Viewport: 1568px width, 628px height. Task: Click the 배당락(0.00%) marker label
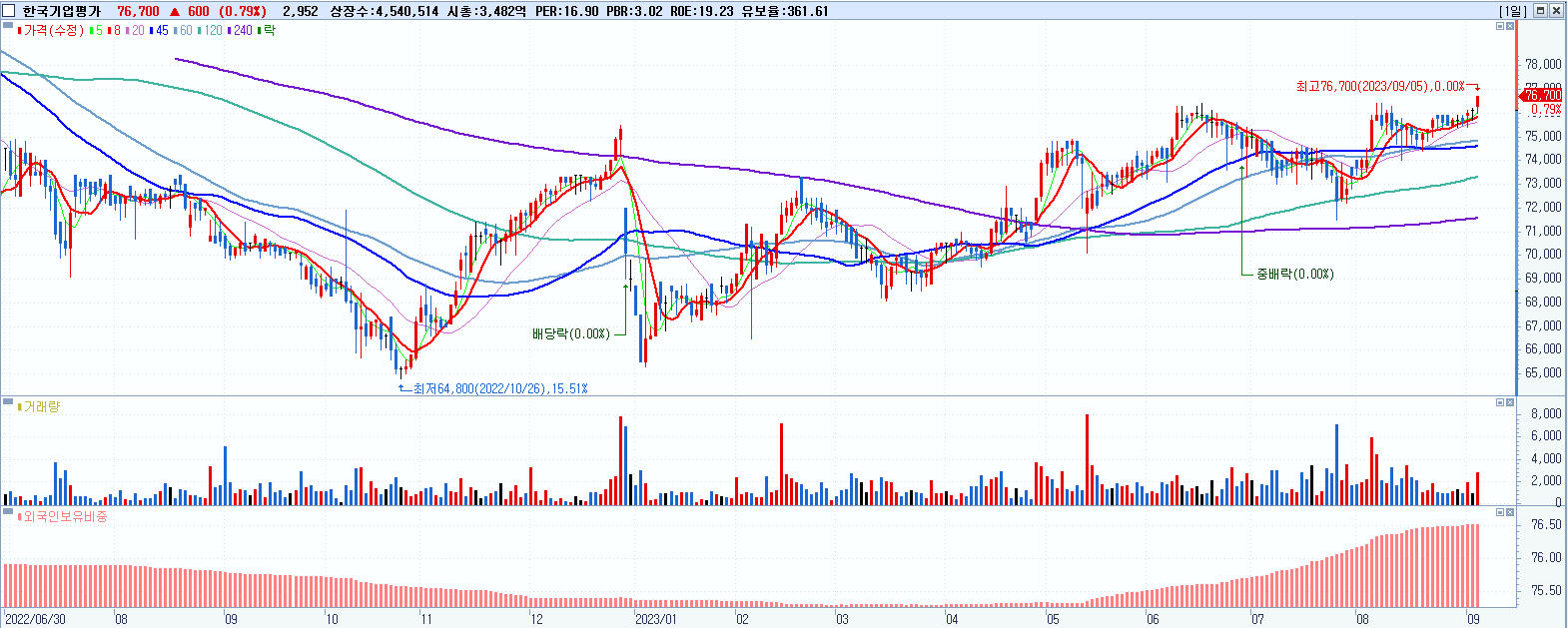570,333
